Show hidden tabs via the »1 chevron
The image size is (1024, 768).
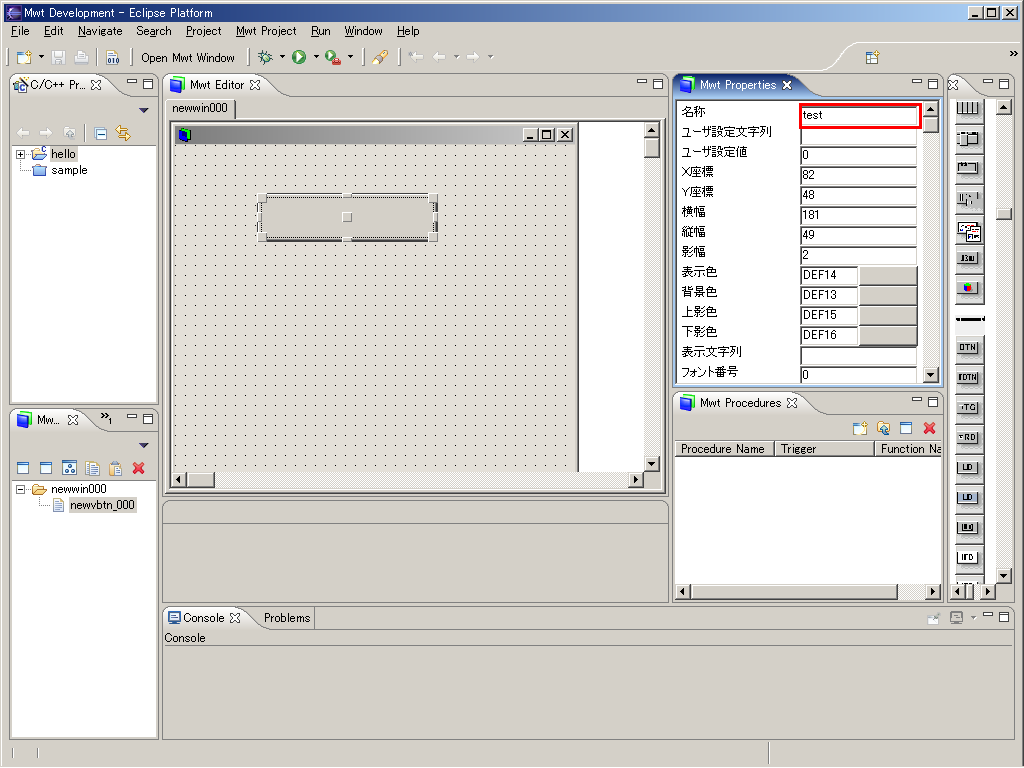(106, 418)
